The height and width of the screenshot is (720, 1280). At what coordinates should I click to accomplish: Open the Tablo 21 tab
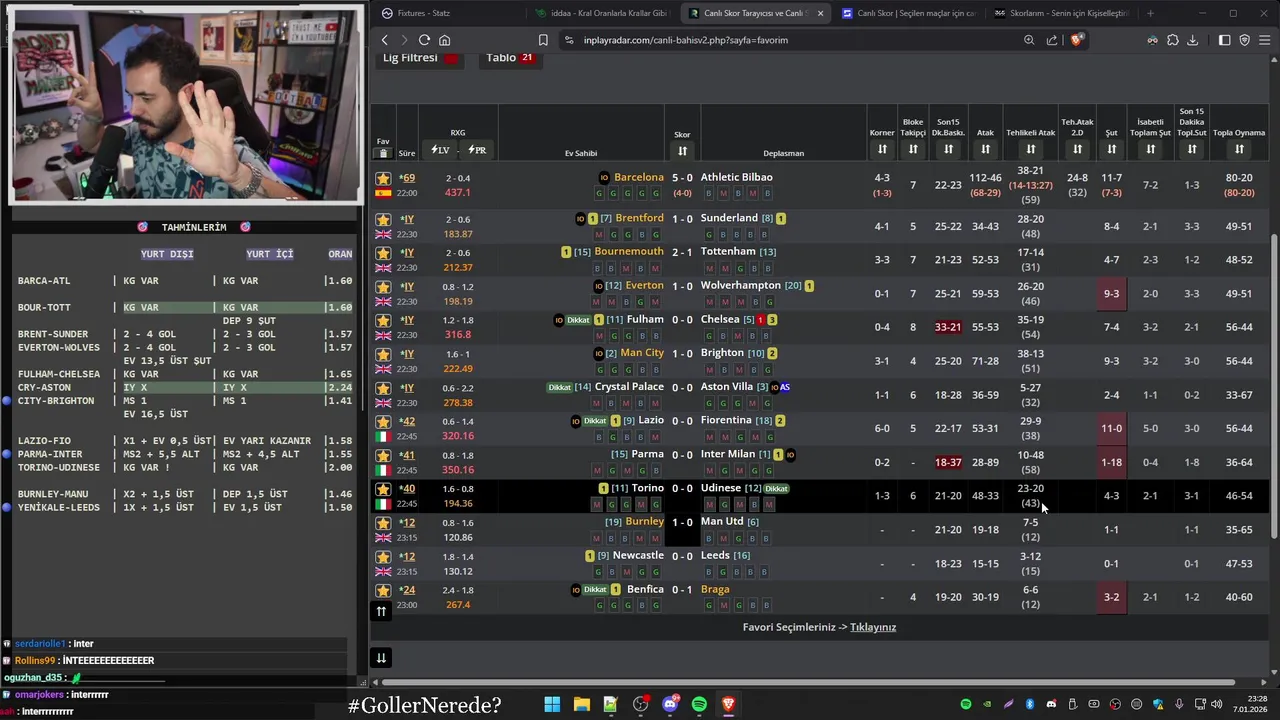coord(510,58)
